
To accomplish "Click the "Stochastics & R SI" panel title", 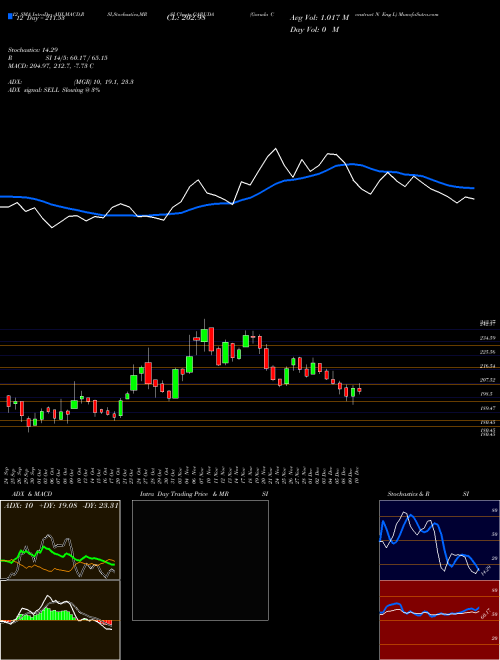I will [x=428, y=494].
